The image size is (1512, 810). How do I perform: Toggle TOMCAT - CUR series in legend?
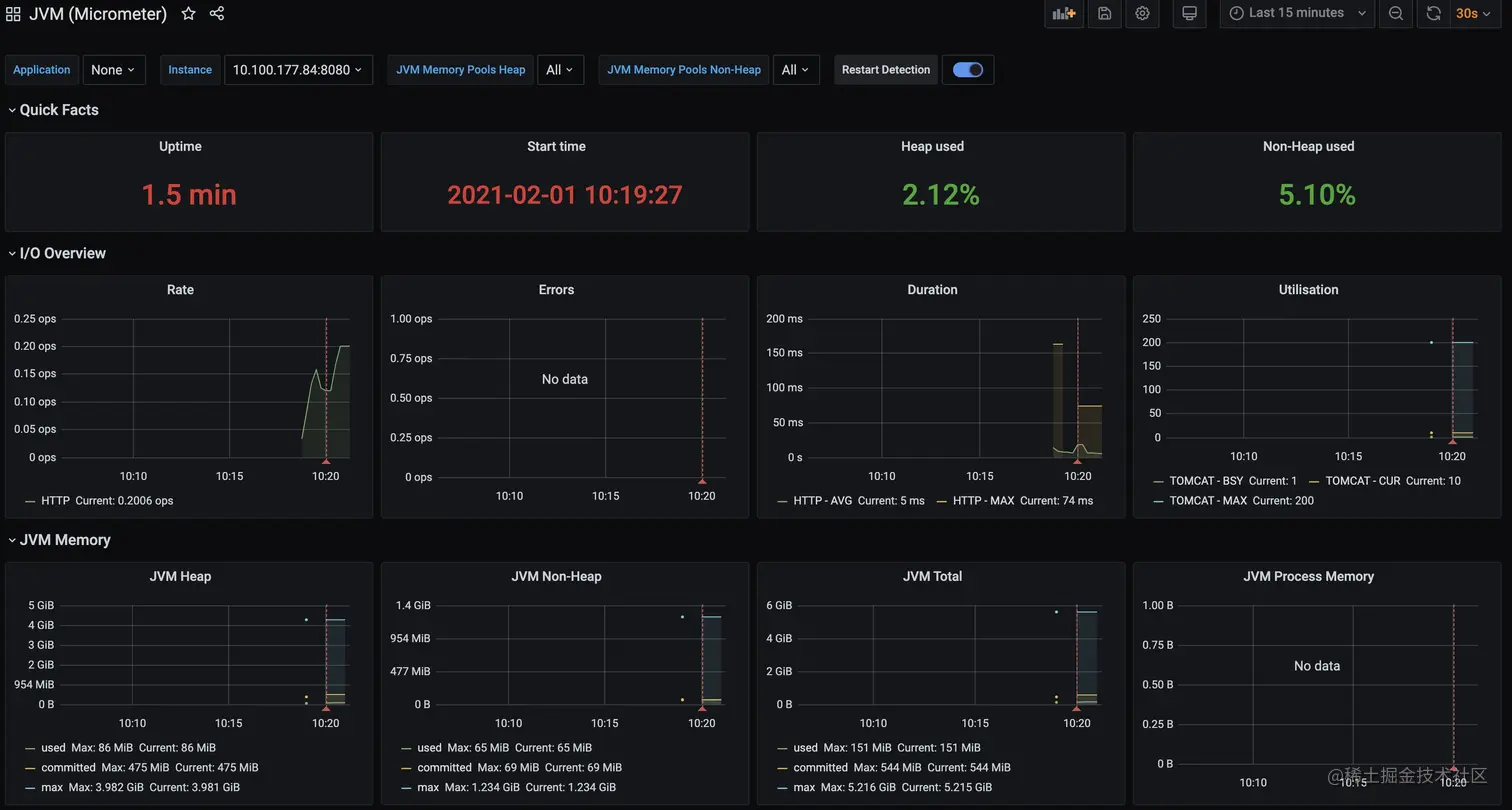pos(1363,481)
